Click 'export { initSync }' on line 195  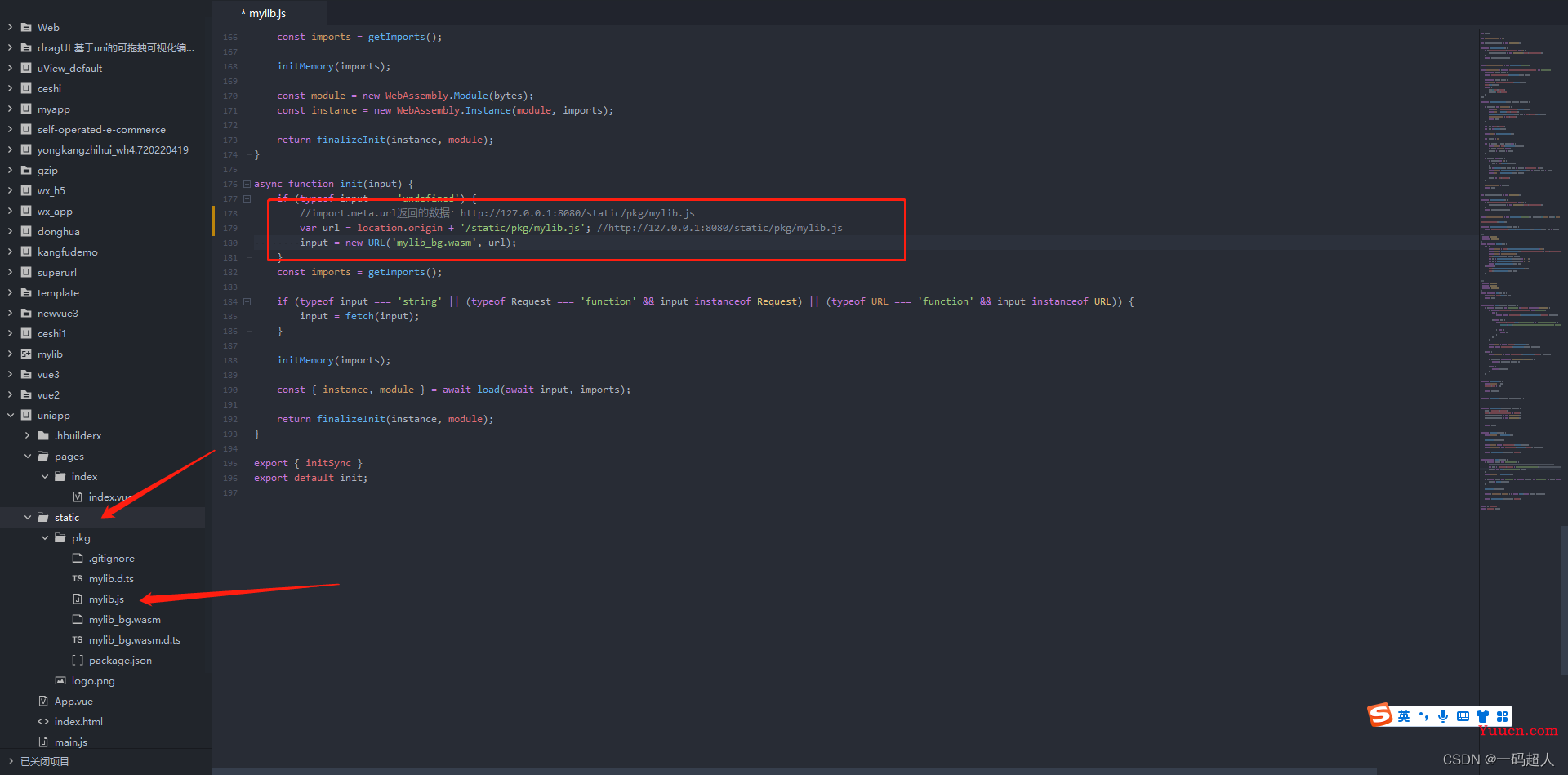(x=308, y=463)
